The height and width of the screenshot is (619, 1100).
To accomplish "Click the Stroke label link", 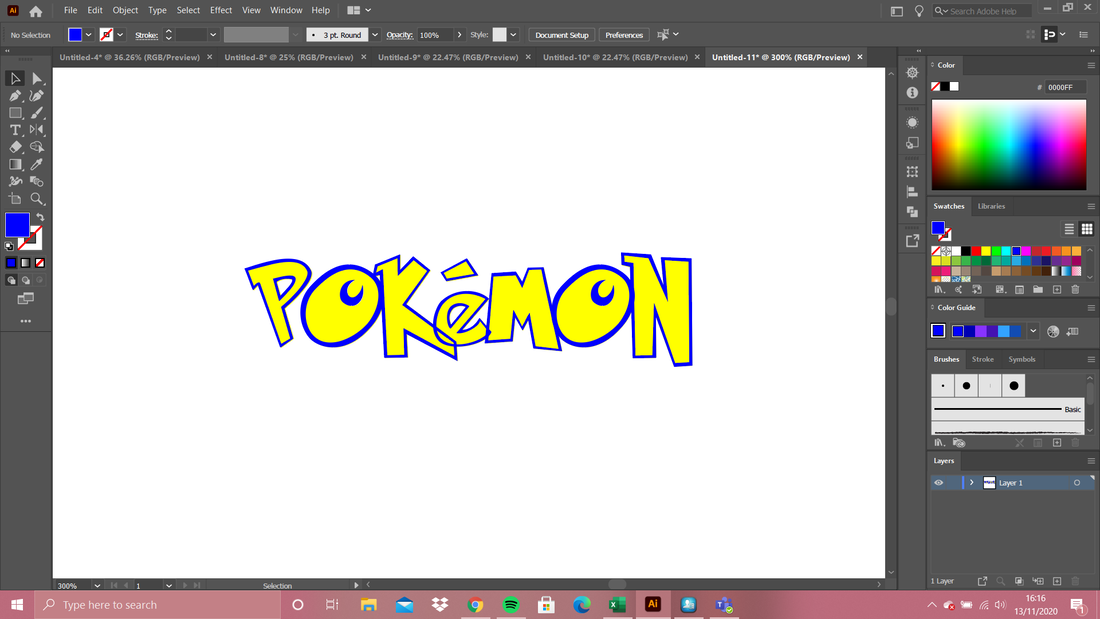I will [147, 34].
